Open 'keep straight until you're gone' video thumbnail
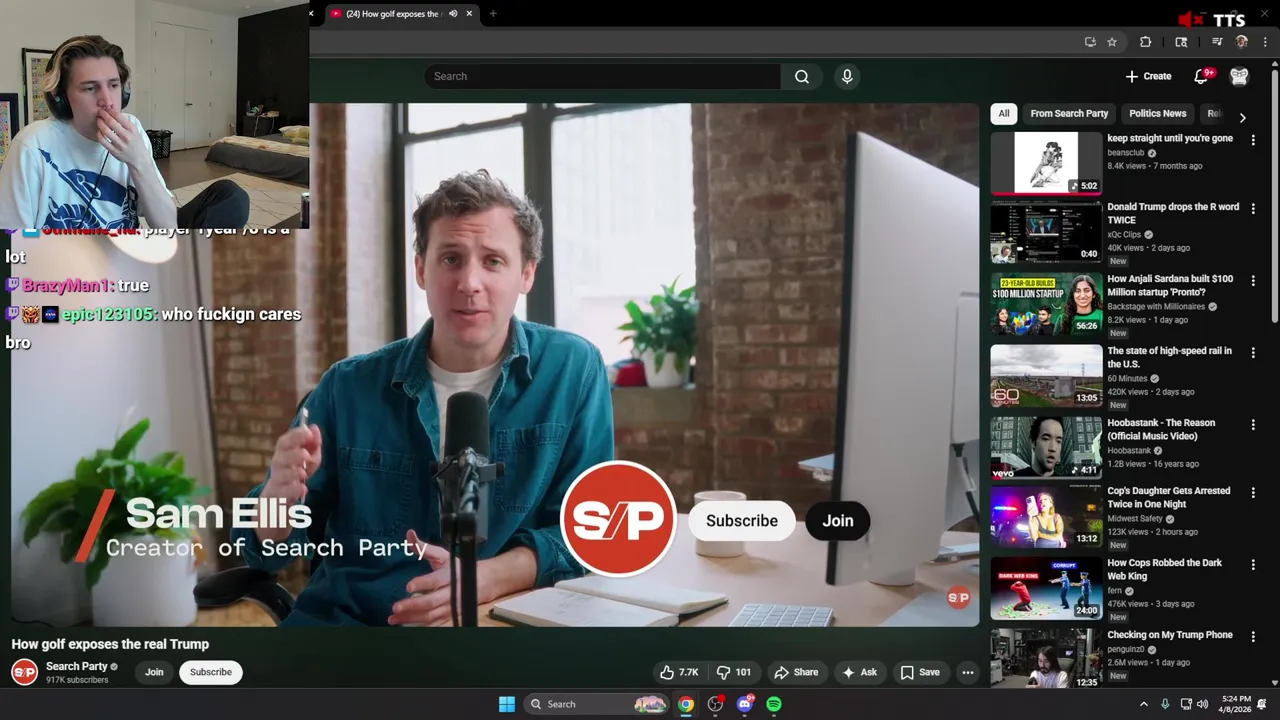 click(1046, 163)
